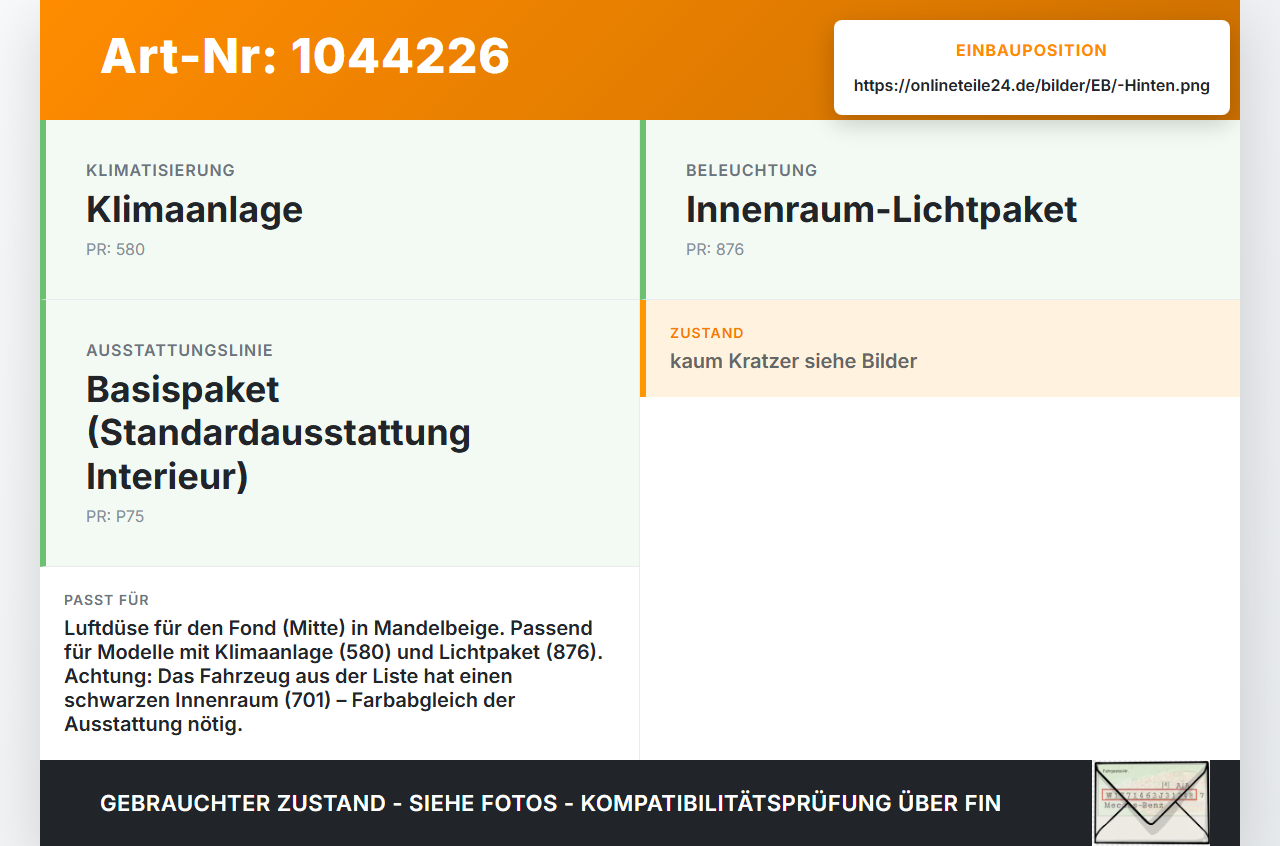Screen dimensions: 1280x846
Task: Click the PASST FÜR label
Action: coord(107,600)
